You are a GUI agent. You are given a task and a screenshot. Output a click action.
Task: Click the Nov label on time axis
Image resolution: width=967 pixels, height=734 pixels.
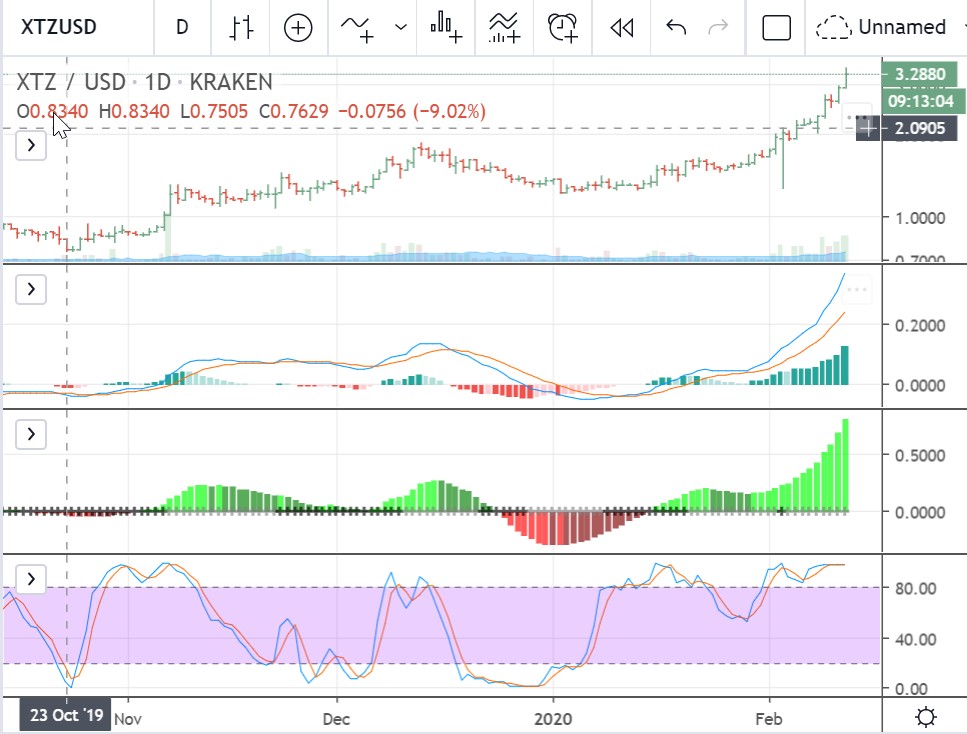(128, 719)
